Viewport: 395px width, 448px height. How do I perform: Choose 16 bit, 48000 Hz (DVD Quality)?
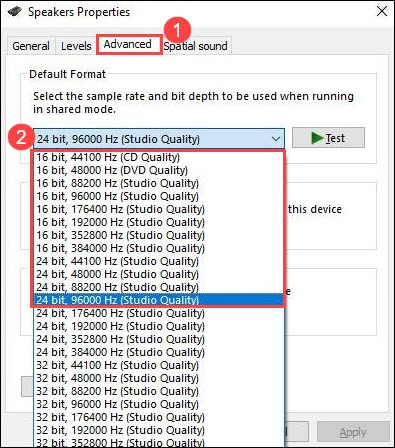coord(159,170)
